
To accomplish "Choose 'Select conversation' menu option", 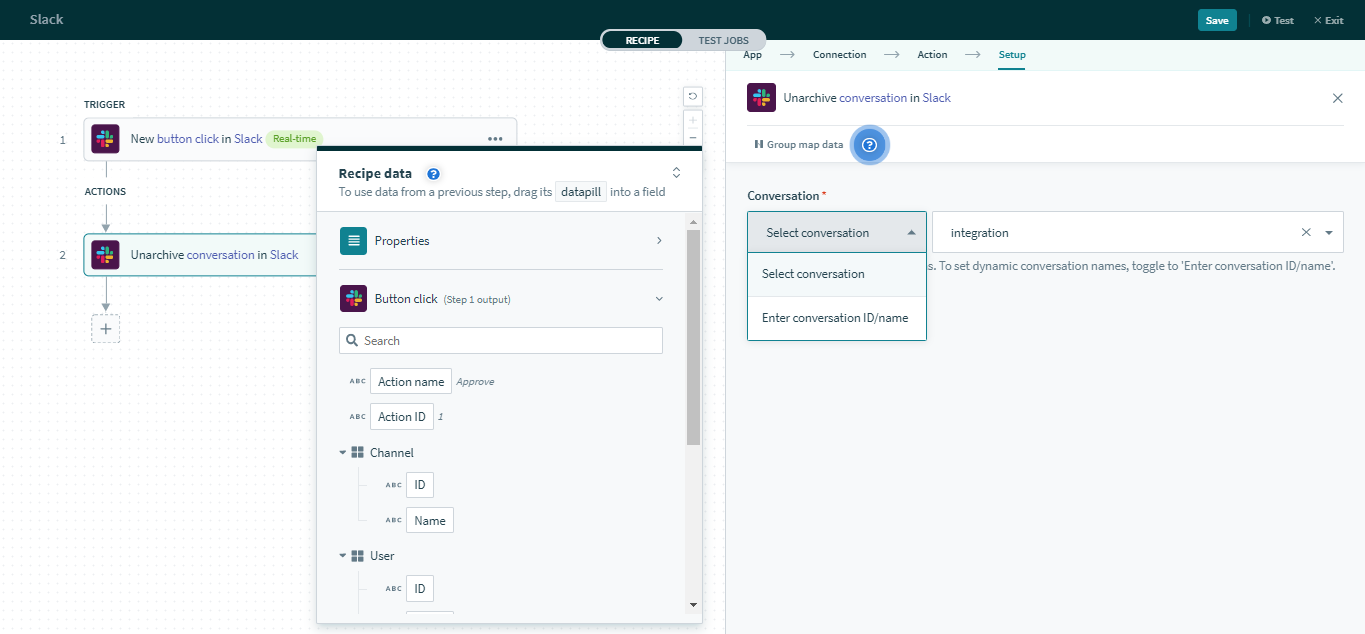I will 813,274.
